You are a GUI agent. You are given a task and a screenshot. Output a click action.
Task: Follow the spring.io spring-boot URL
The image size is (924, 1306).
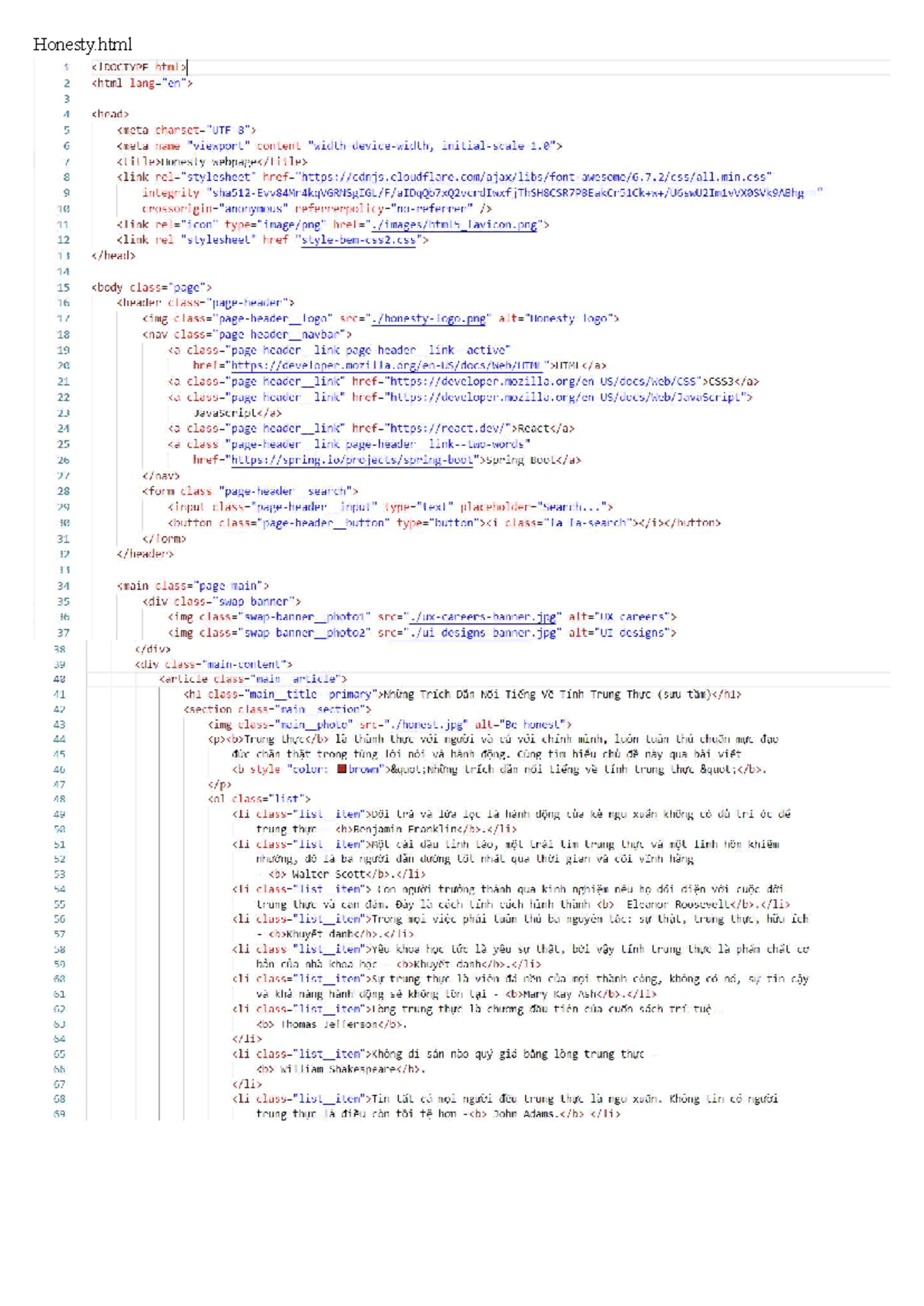coord(352,460)
